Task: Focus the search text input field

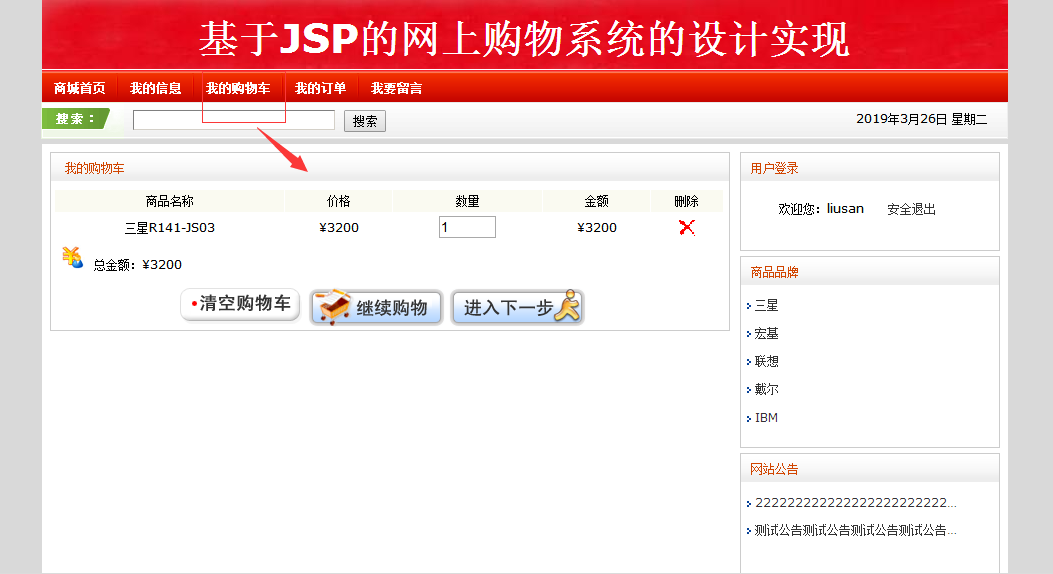Action: pos(234,120)
